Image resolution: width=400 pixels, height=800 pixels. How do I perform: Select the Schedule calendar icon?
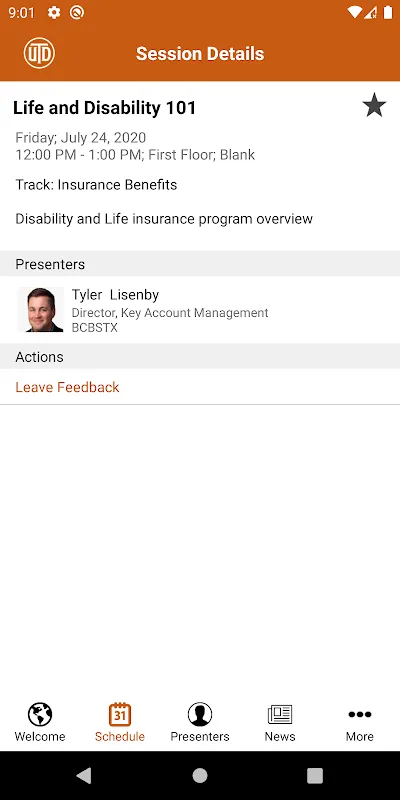tap(120, 714)
